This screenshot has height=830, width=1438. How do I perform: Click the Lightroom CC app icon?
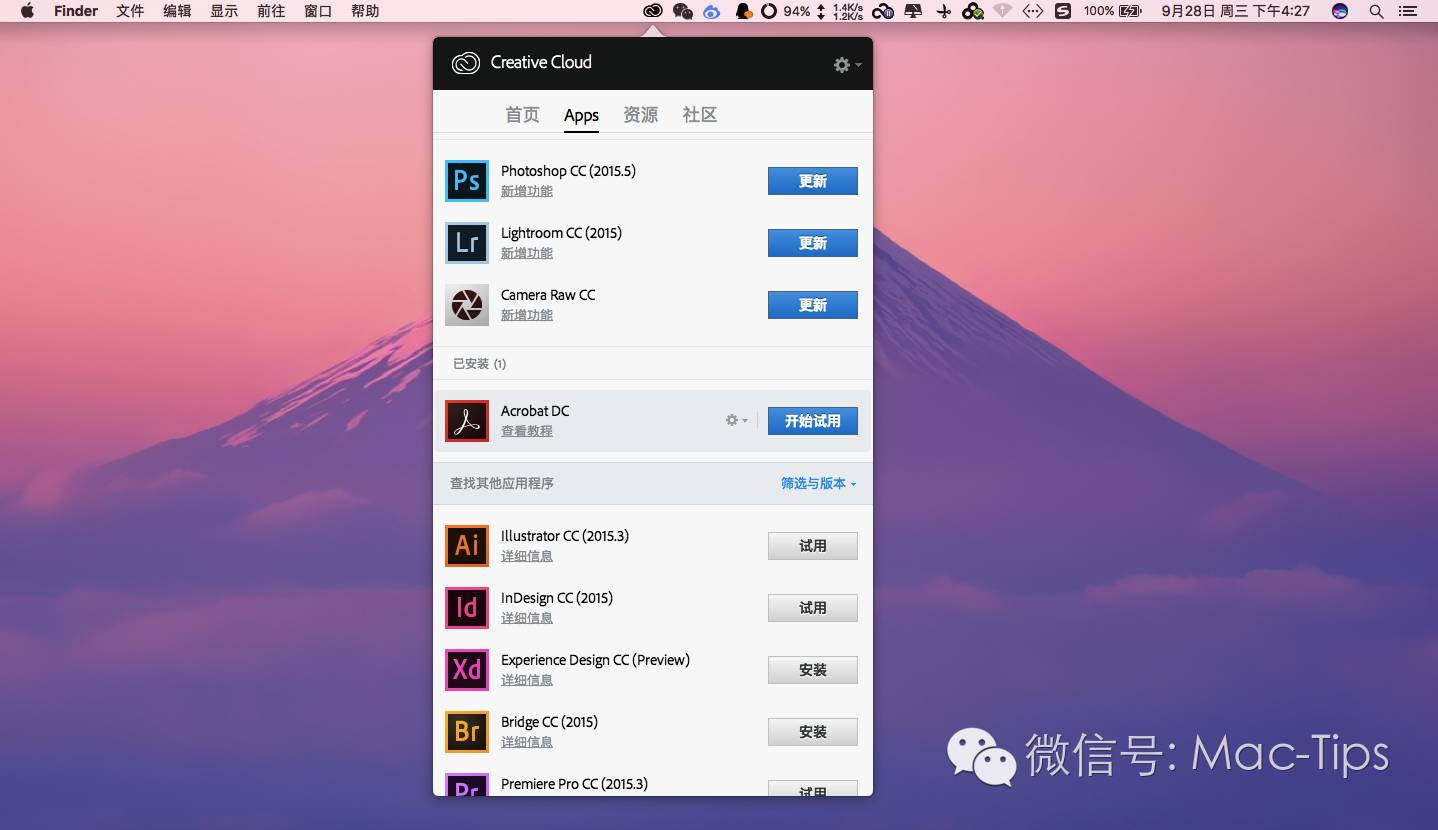click(466, 243)
